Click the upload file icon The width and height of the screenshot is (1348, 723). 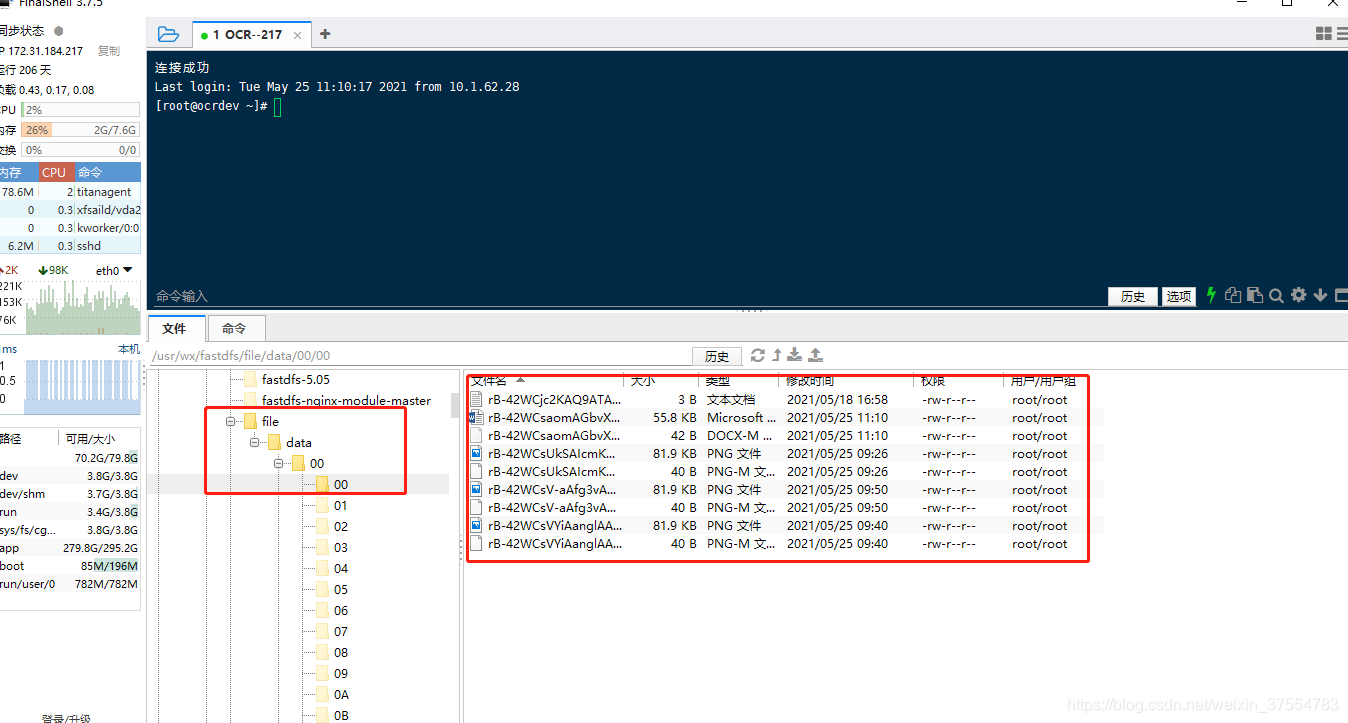815,355
